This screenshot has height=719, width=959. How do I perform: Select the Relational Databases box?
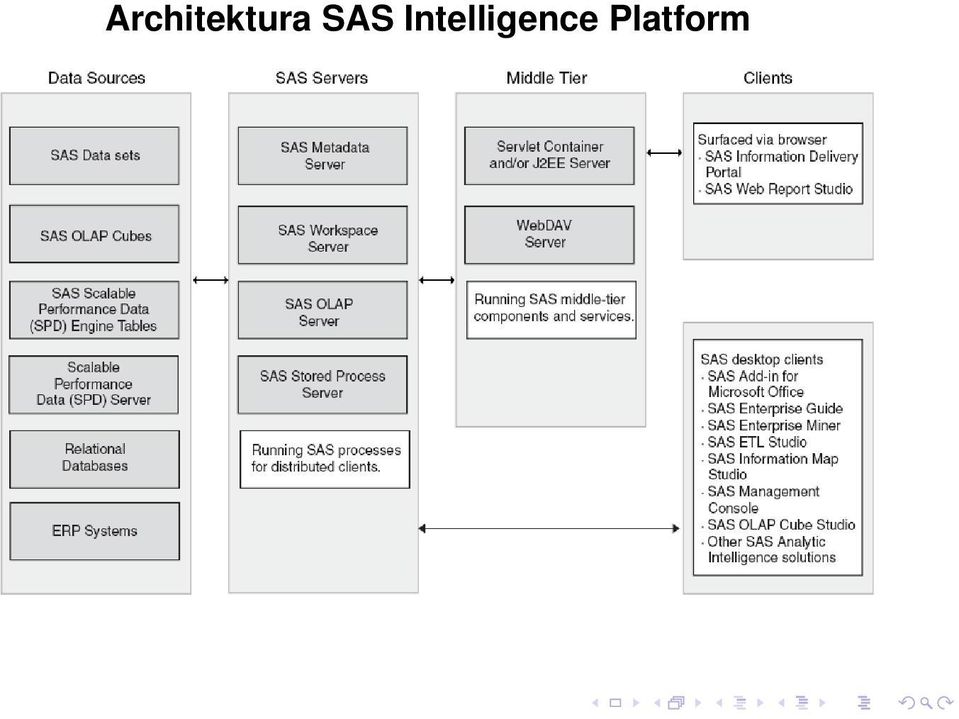pos(94,459)
